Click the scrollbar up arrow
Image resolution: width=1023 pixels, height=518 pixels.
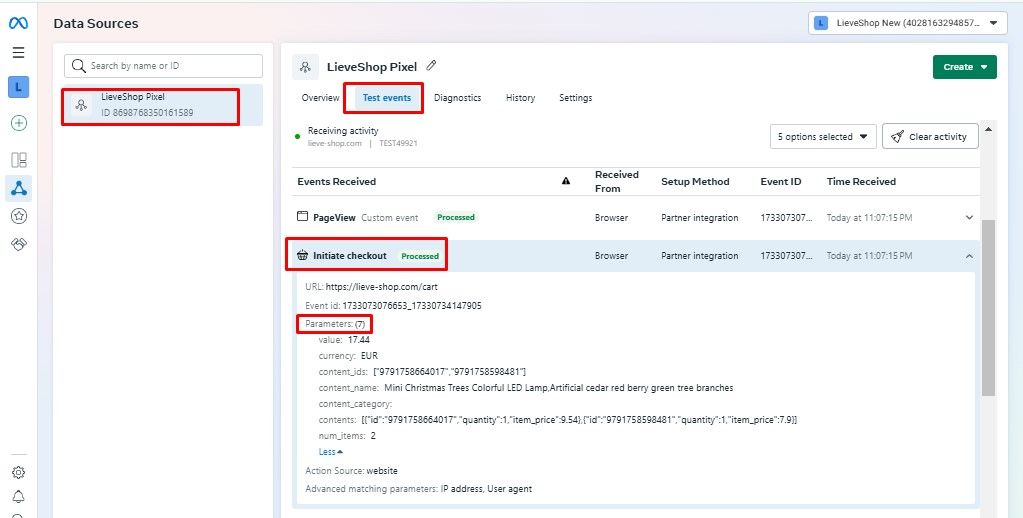tap(988, 130)
